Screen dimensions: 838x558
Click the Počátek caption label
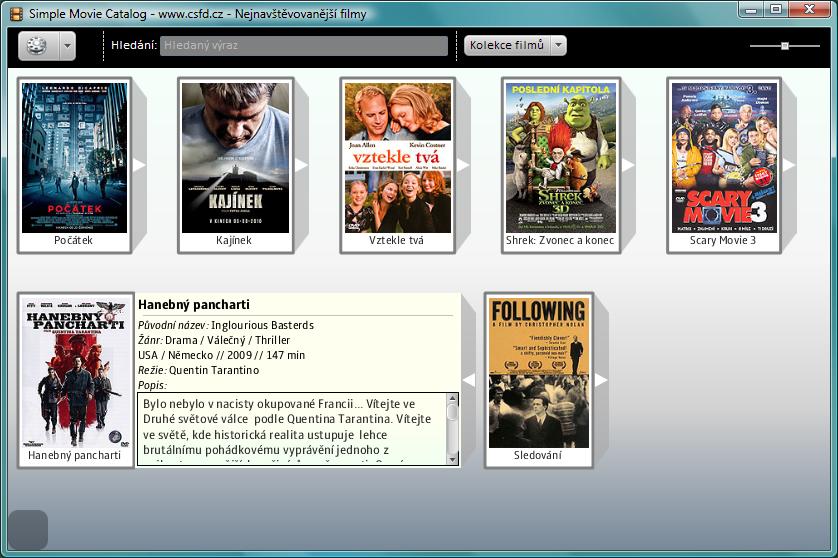pos(73,241)
